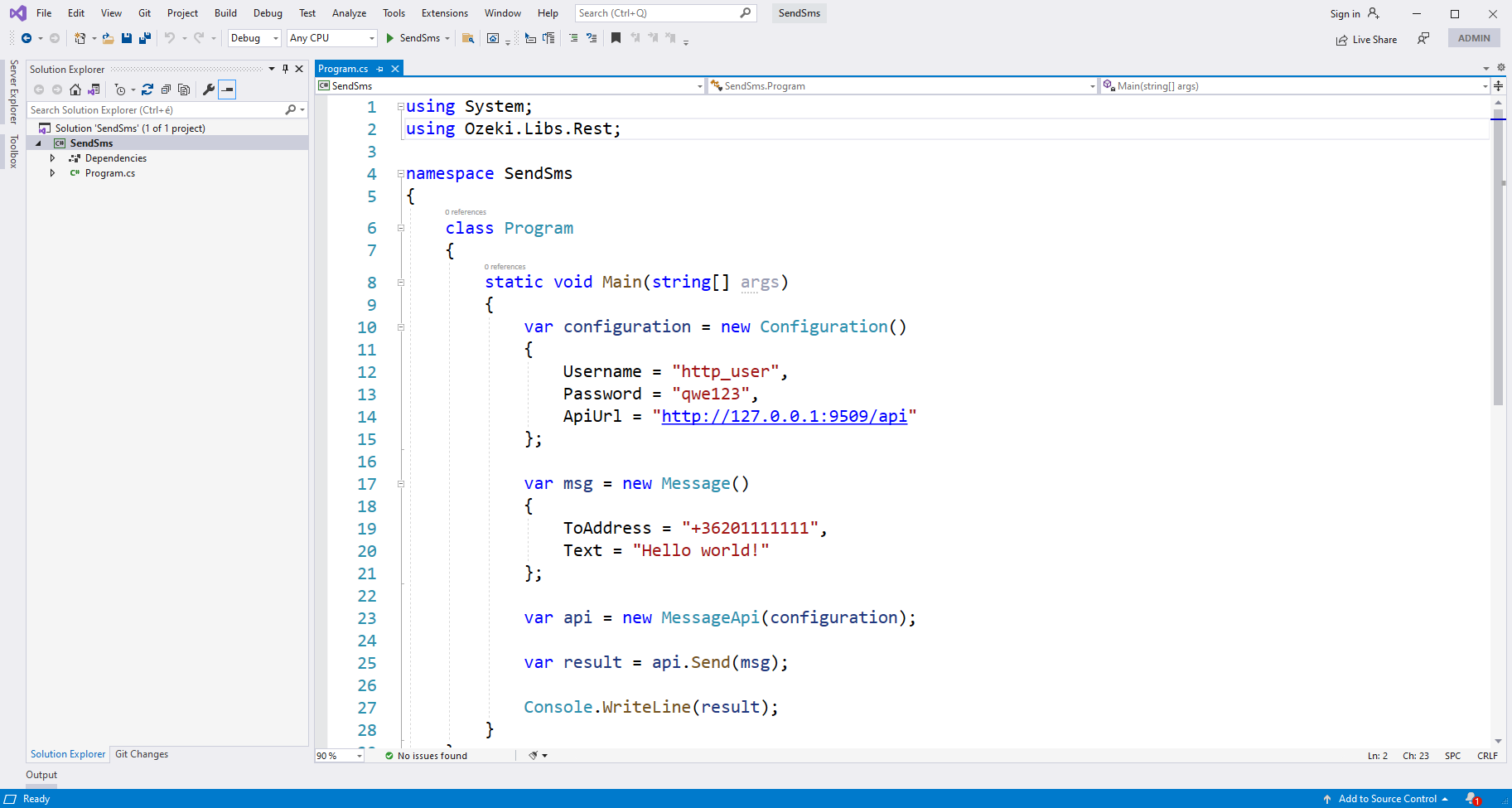
Task: Click the Live Share button
Action: point(1366,40)
